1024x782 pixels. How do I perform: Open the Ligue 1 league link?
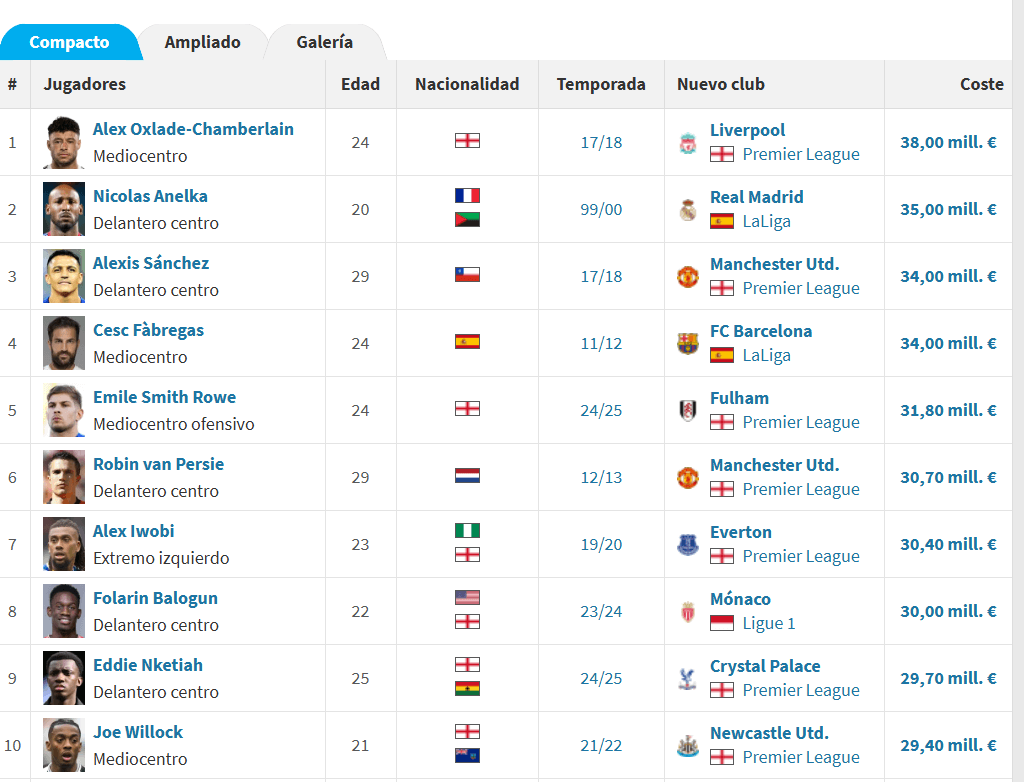point(769,623)
